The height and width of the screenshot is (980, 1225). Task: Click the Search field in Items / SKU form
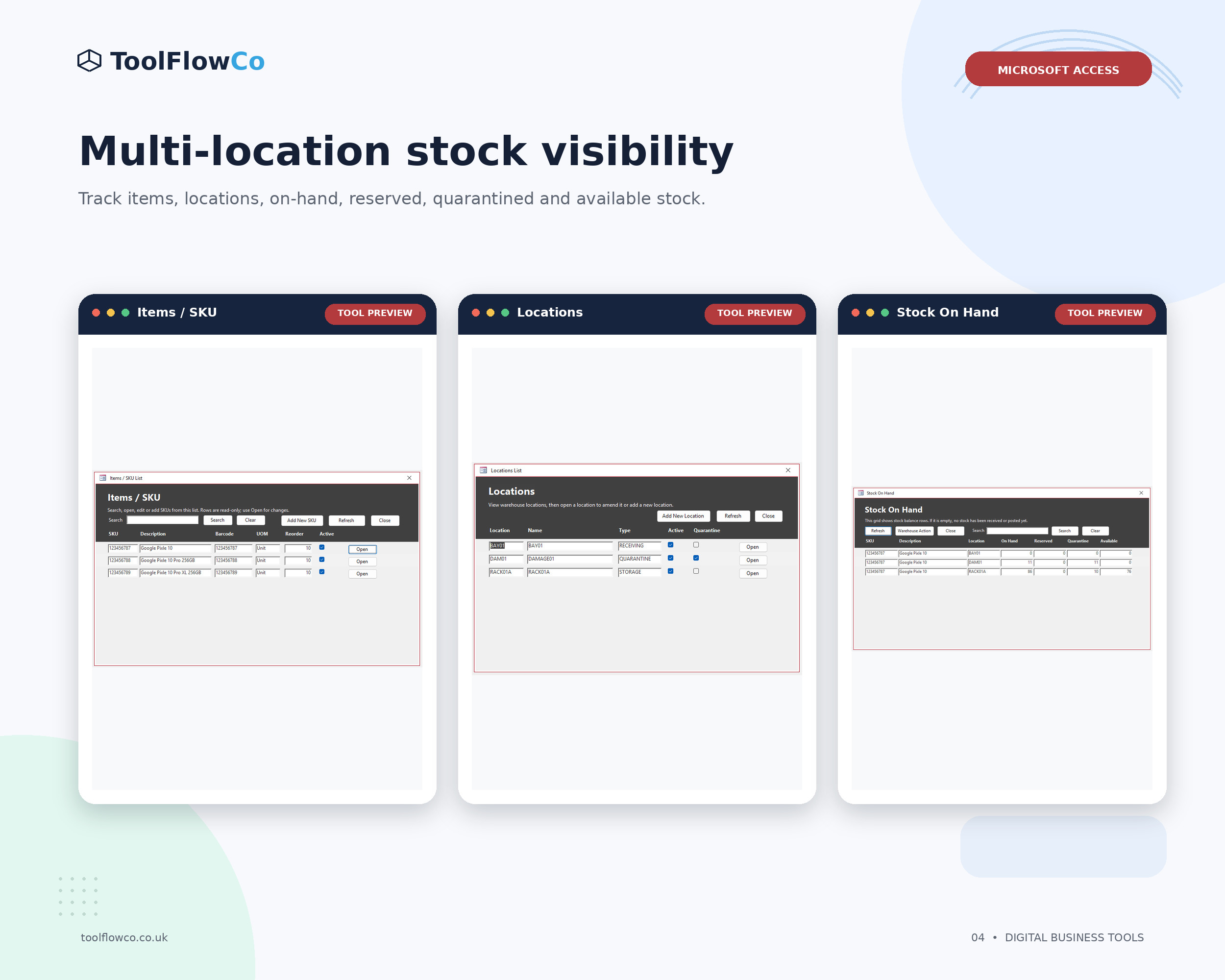[163, 520]
